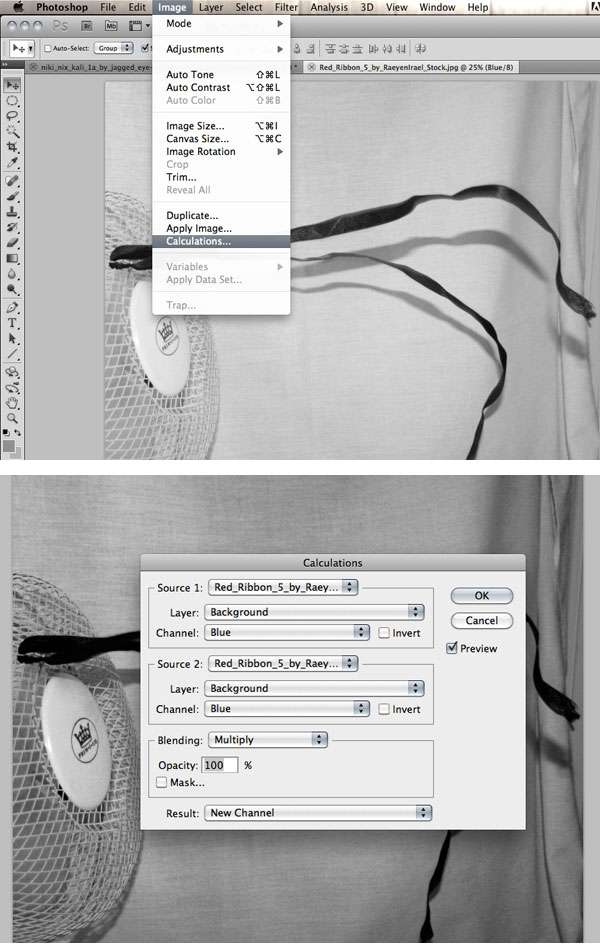Select the Lasso tool

click(x=13, y=116)
